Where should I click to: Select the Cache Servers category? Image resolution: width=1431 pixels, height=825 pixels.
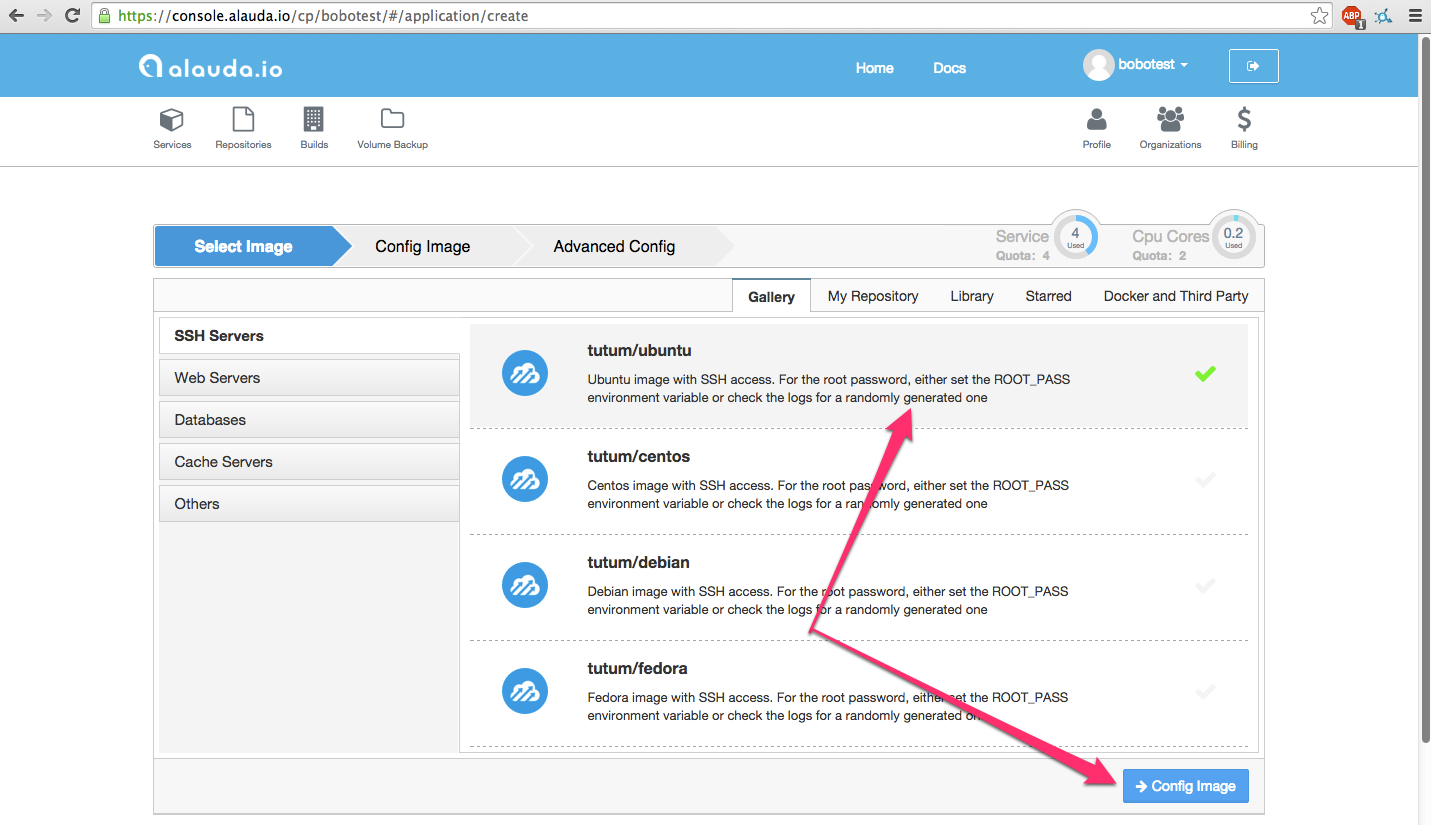[309, 462]
